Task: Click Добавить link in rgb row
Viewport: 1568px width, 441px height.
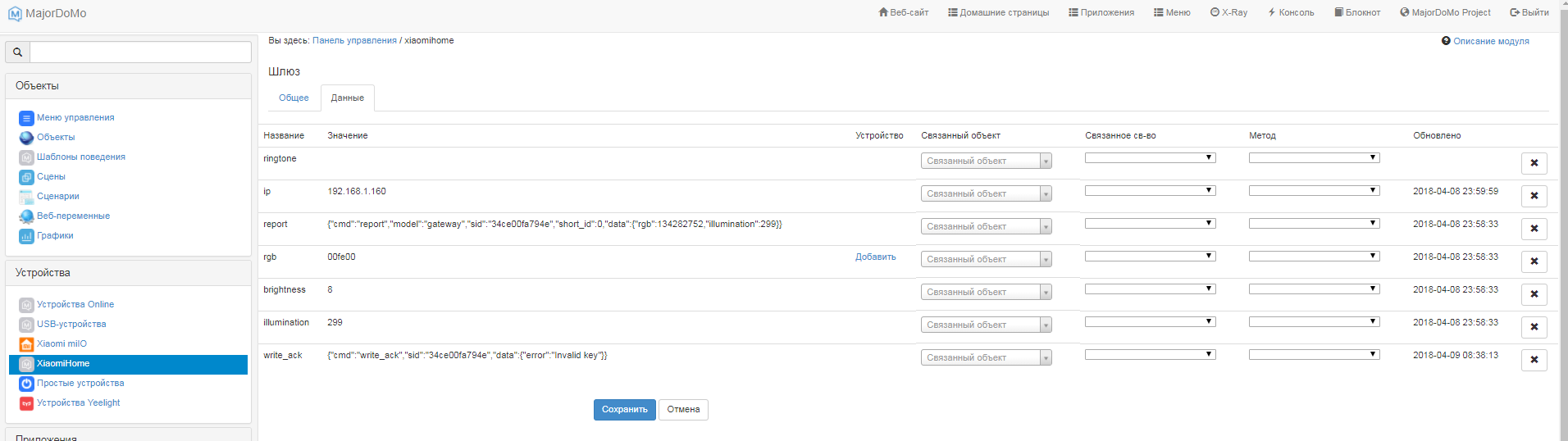Action: (875, 257)
